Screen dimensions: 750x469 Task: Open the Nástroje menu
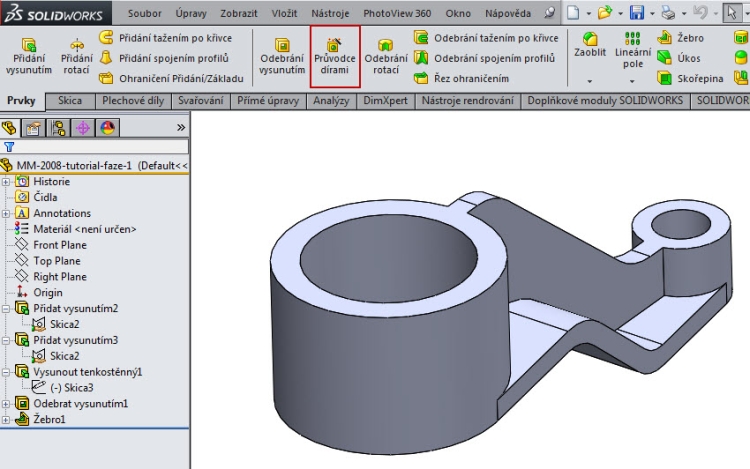click(x=330, y=13)
